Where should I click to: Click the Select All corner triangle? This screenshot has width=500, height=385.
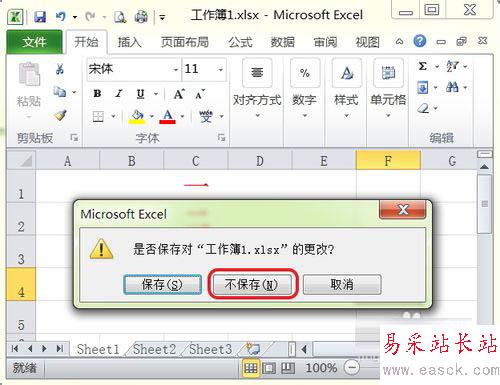click(x=21, y=160)
